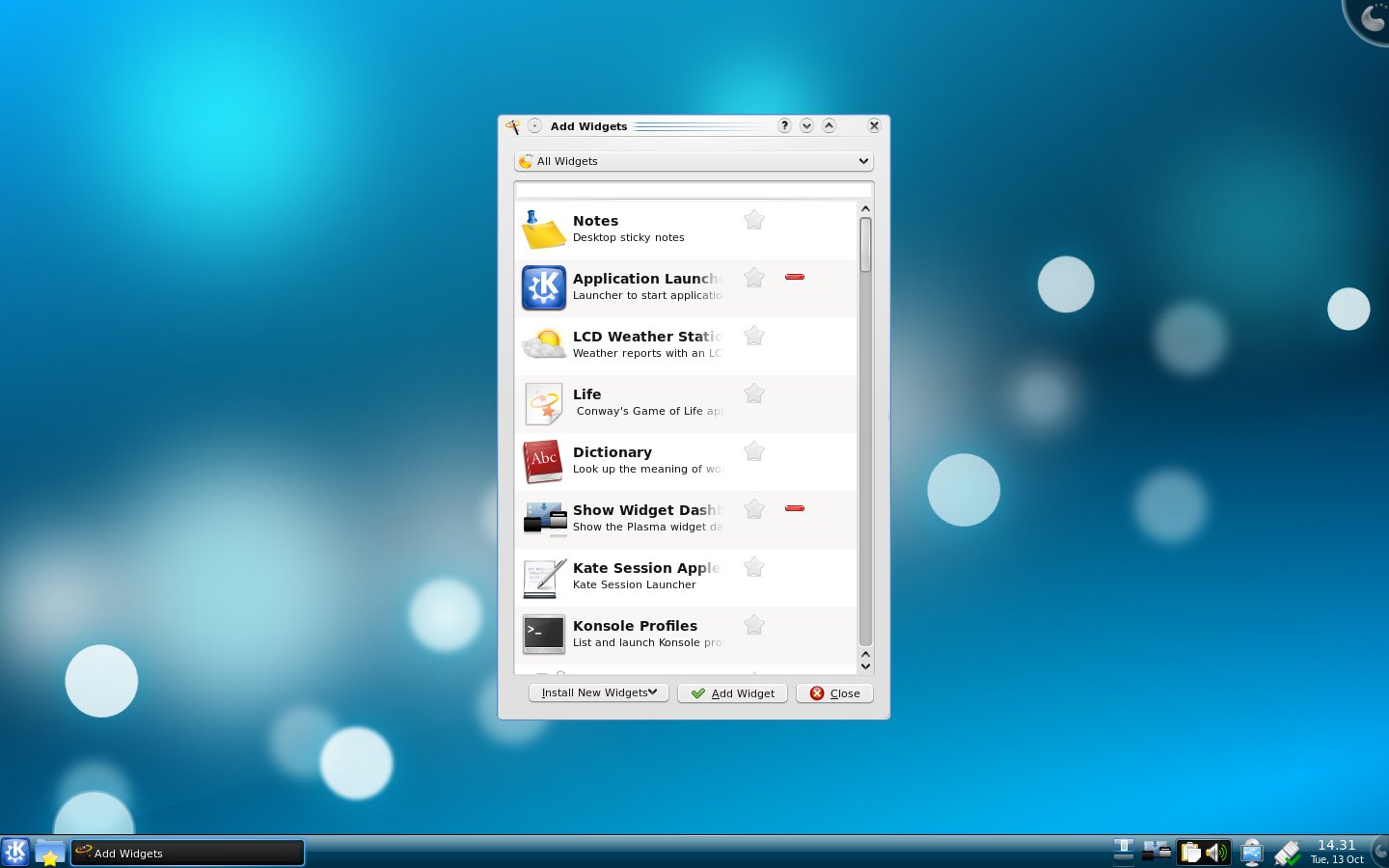Click the star rating beside Notes
1389x868 pixels.
coord(753,220)
